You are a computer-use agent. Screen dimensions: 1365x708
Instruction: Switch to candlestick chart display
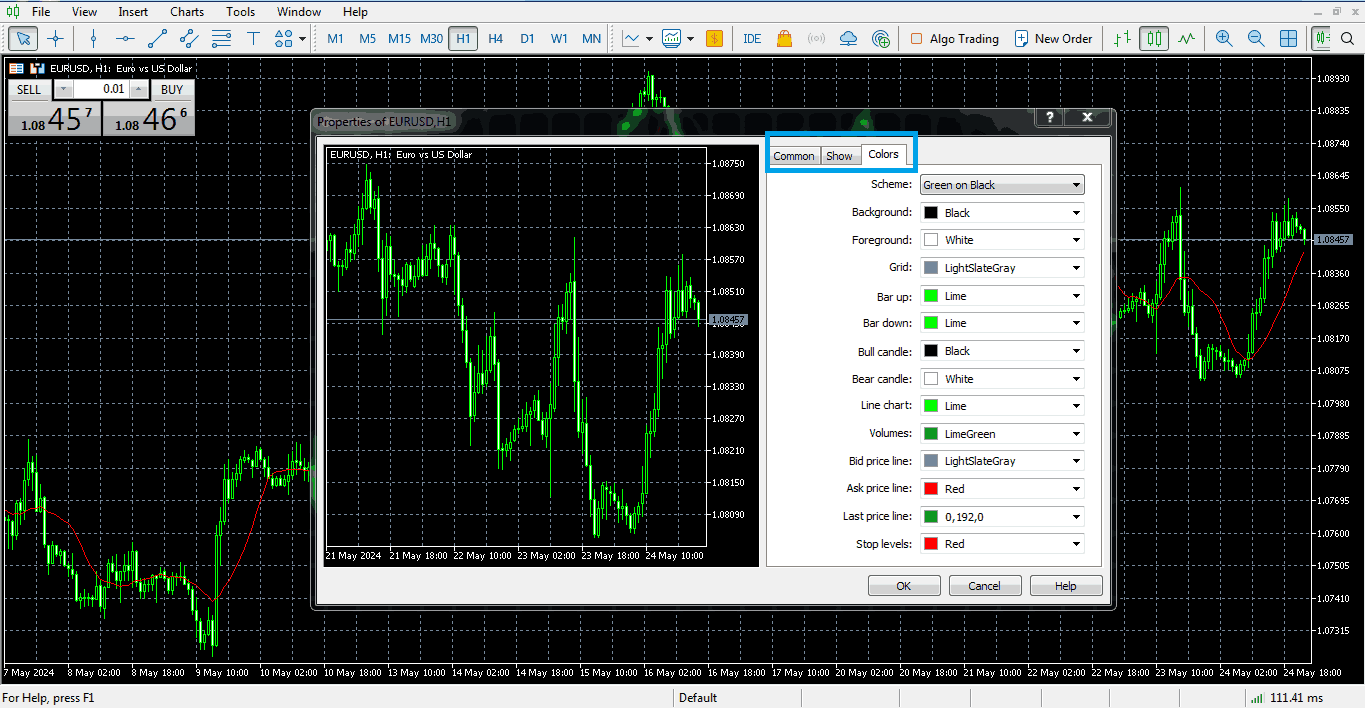1155,39
